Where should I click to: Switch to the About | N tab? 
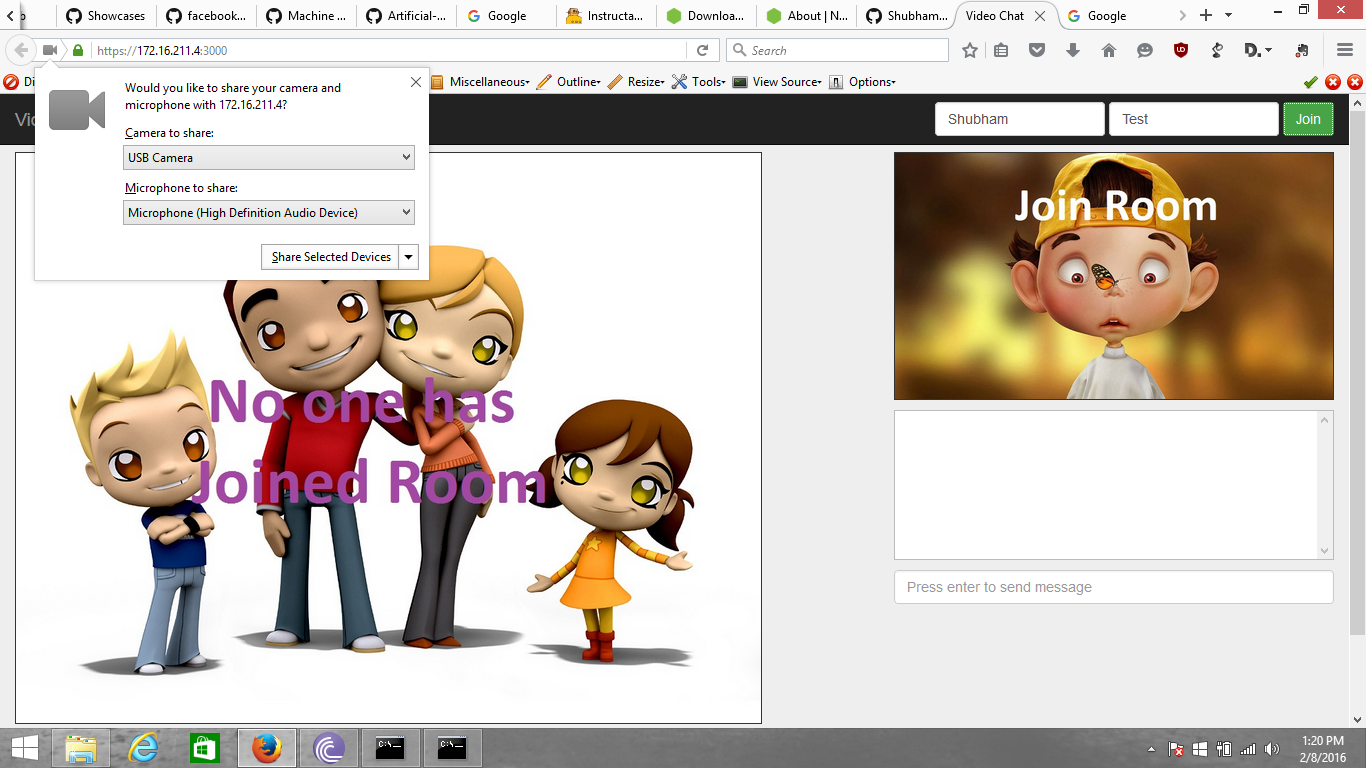point(805,15)
